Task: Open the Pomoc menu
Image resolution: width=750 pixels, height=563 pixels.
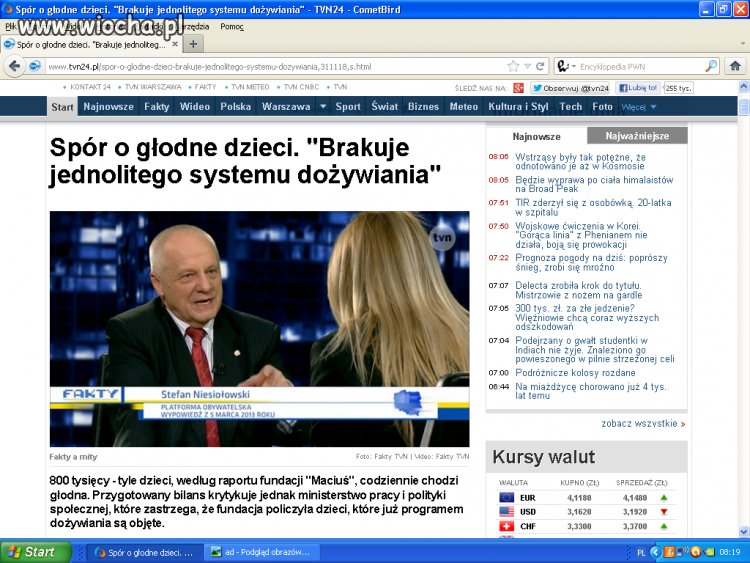Action: pos(232,27)
